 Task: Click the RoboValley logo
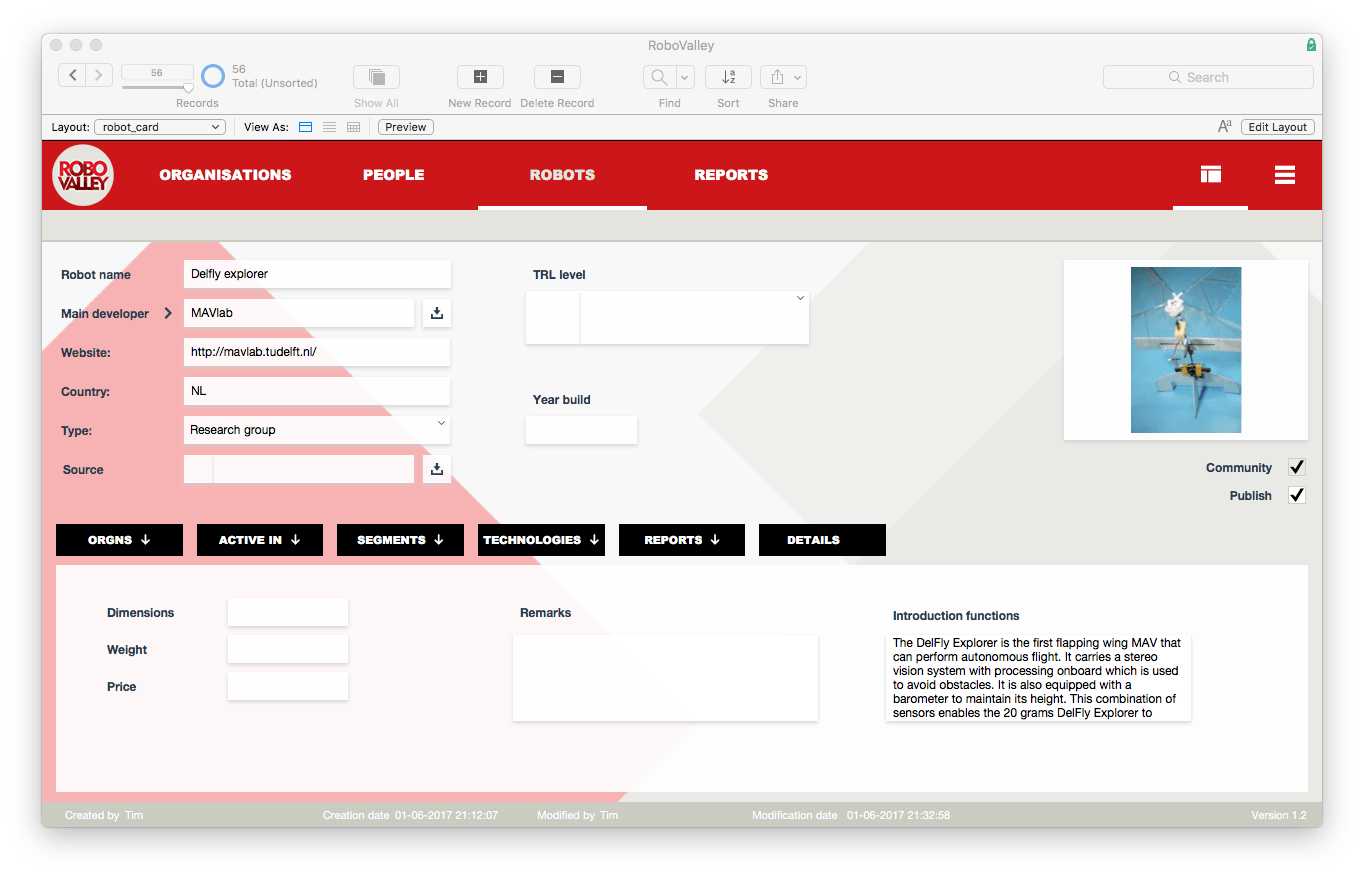coord(83,175)
